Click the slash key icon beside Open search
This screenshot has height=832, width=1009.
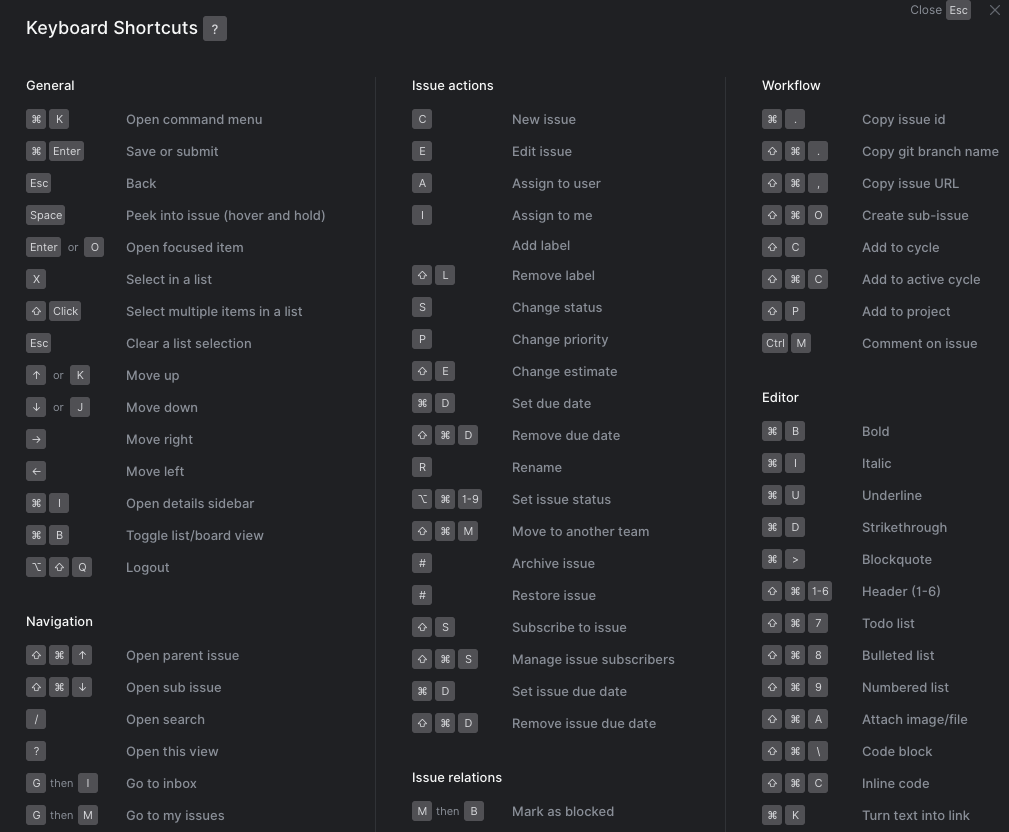[x=36, y=719]
